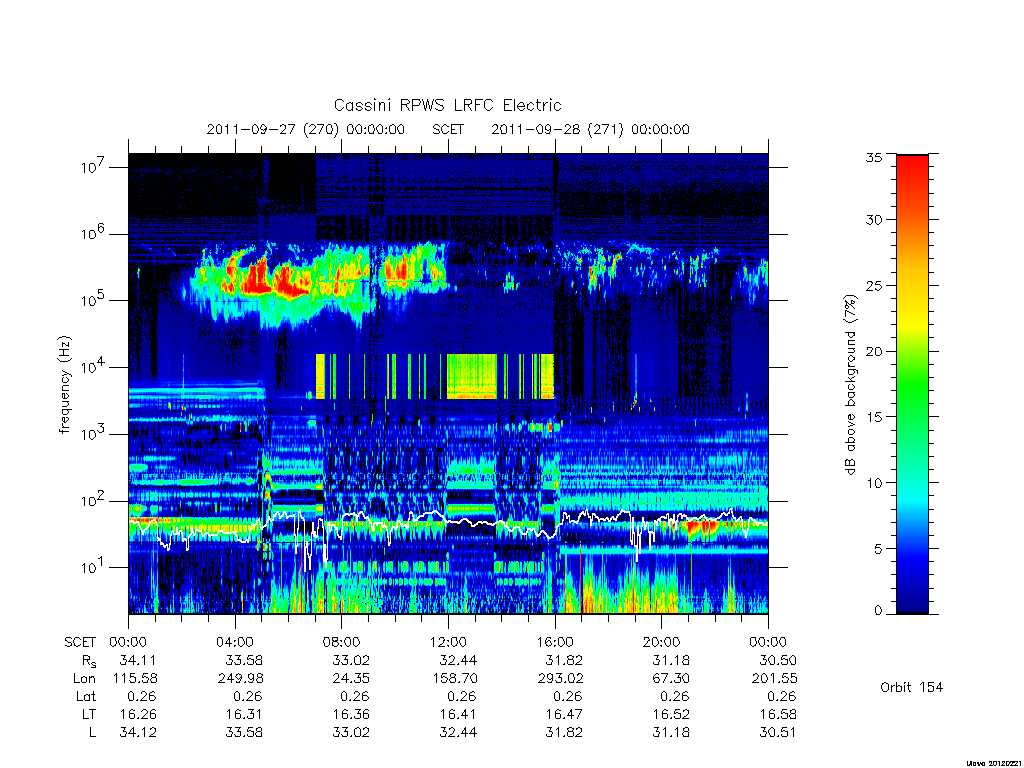Screen dimensions: 1024x768
Task: Click the Rs value '33.58'
Action: click(x=244, y=660)
